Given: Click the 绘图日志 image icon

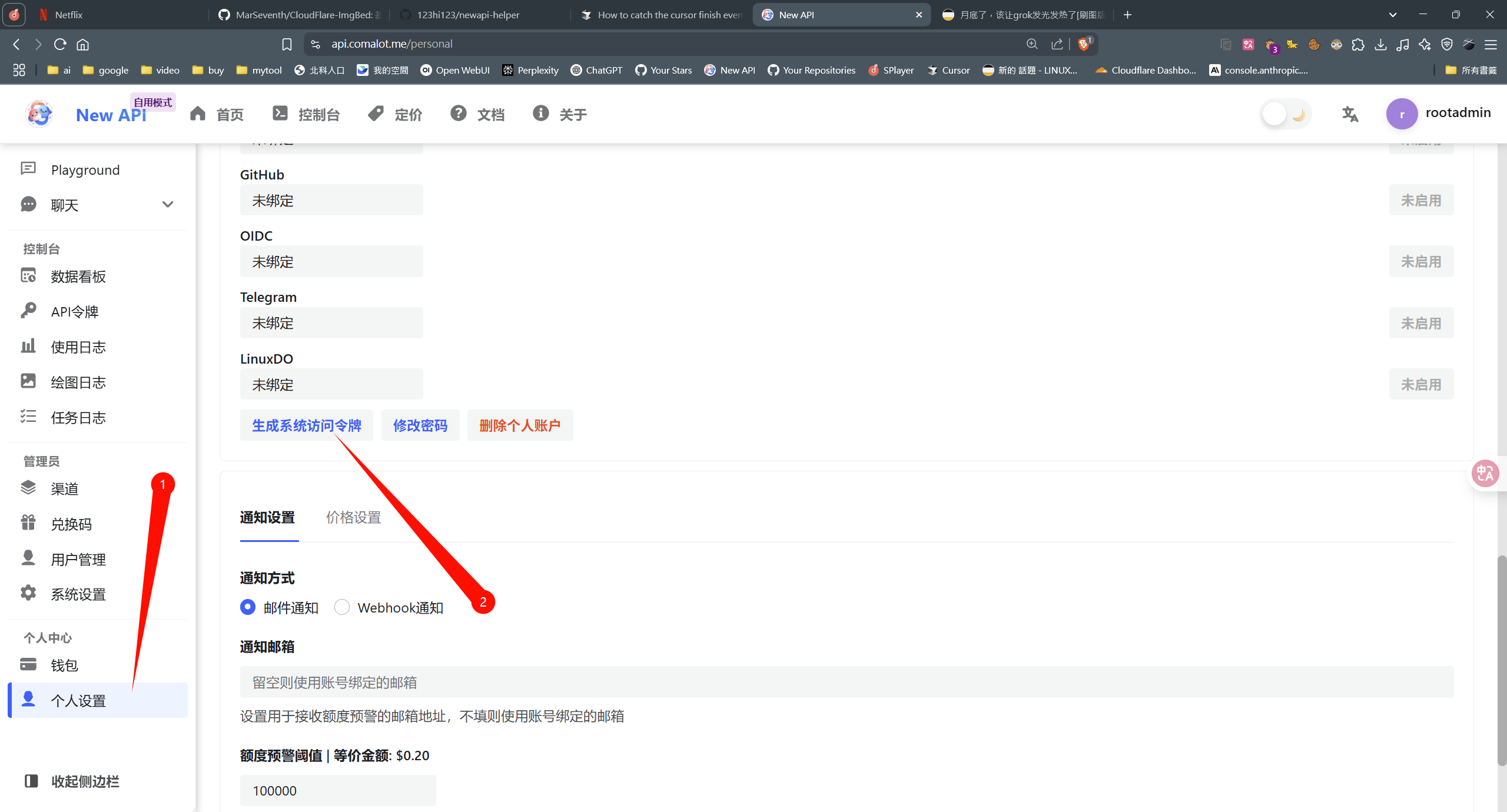Looking at the screenshot, I should tap(28, 382).
